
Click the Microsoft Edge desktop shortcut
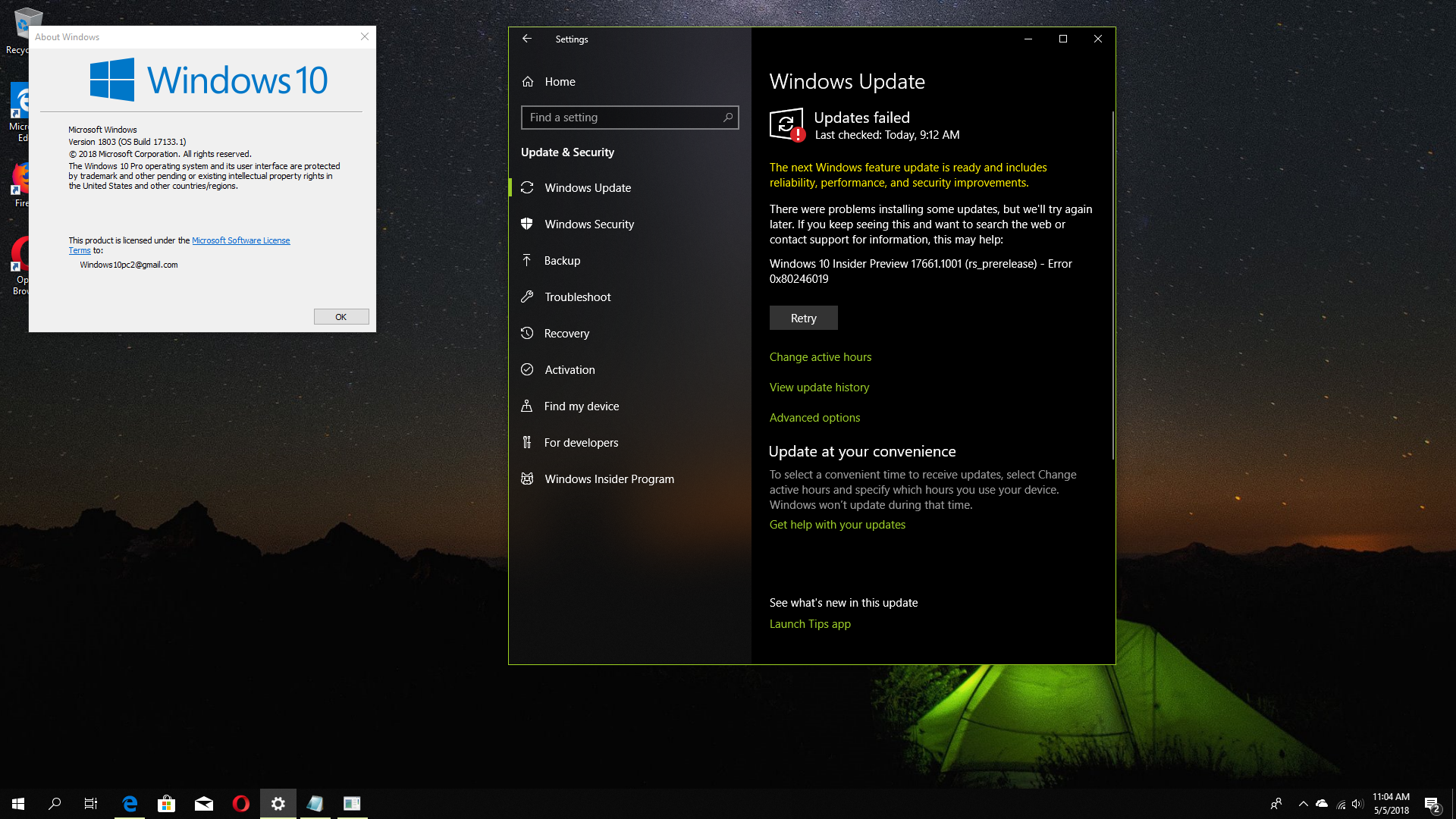[20, 112]
